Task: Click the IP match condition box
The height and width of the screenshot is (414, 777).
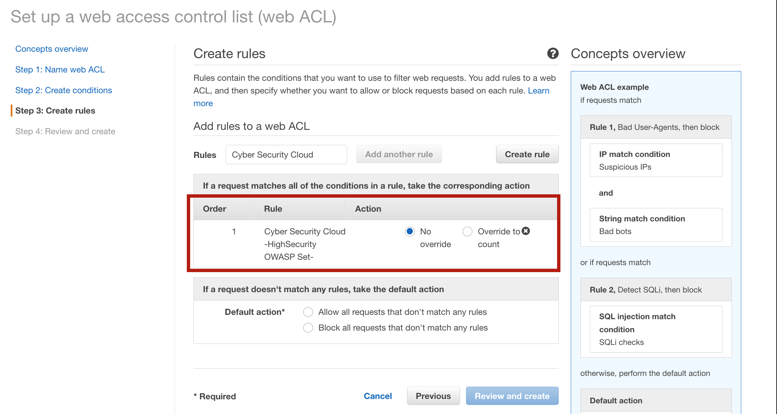Action: pyautogui.click(x=656, y=161)
